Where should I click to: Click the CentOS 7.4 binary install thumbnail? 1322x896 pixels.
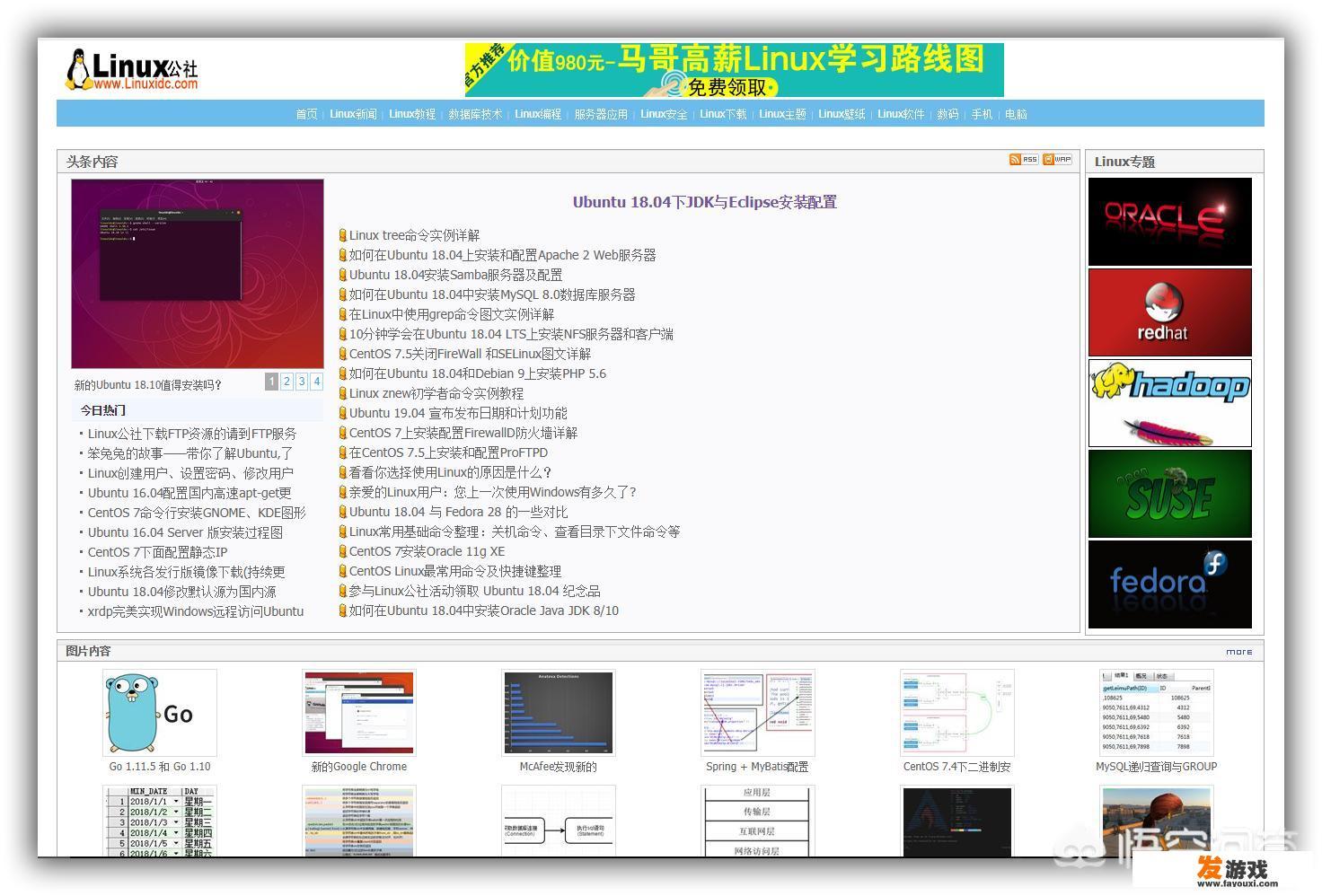pyautogui.click(x=957, y=713)
